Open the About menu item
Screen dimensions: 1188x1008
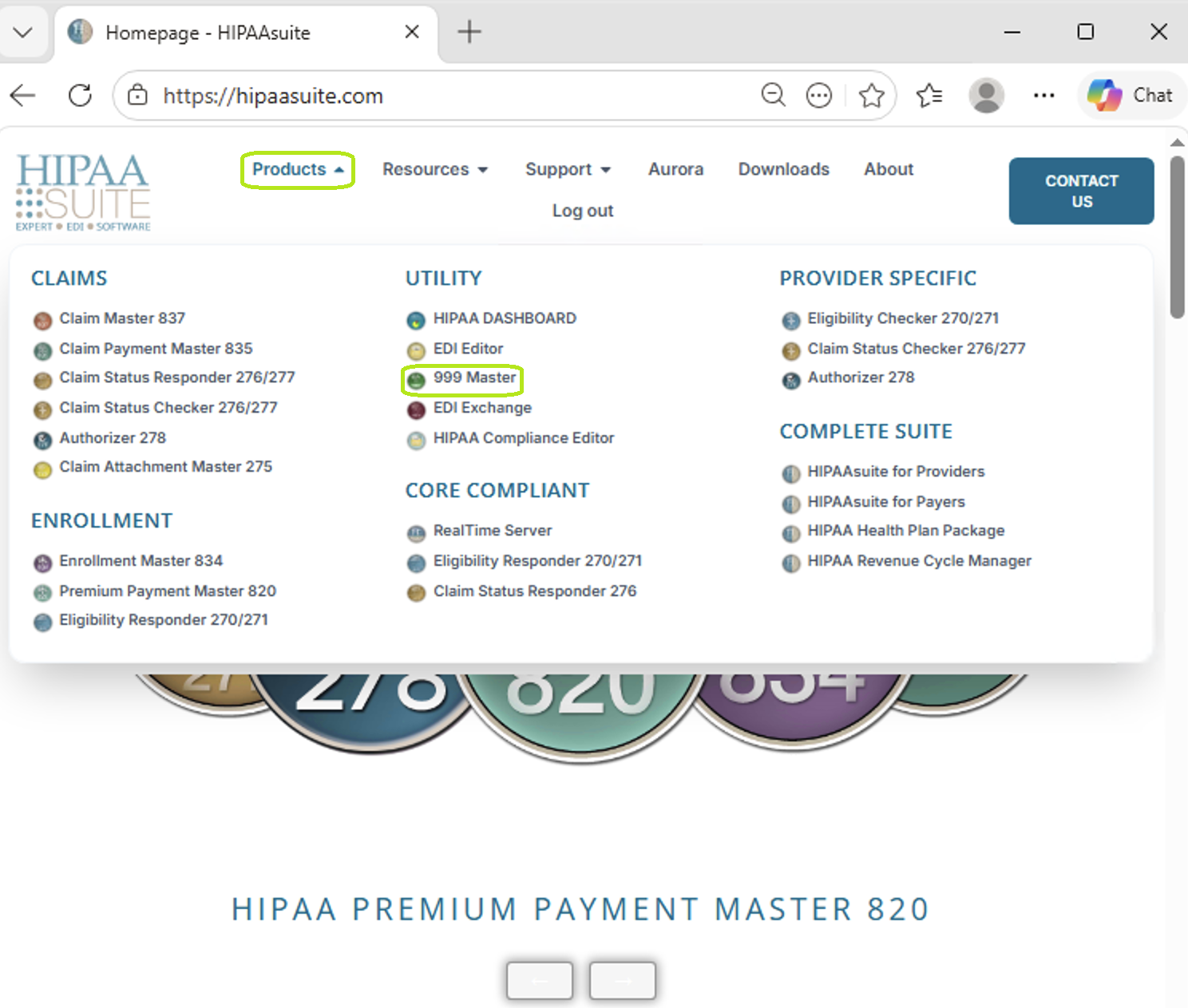889,169
